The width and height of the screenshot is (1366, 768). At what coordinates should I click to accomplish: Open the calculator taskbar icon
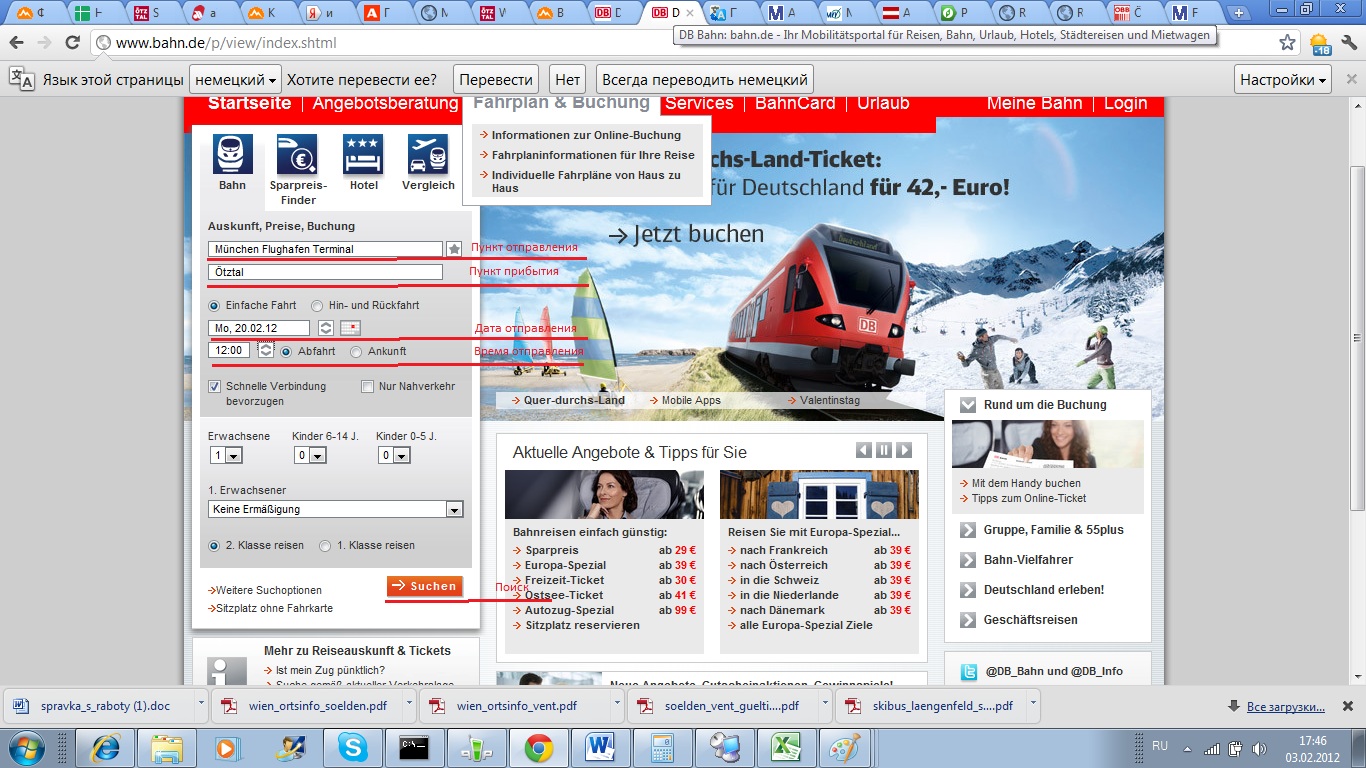(x=661, y=747)
